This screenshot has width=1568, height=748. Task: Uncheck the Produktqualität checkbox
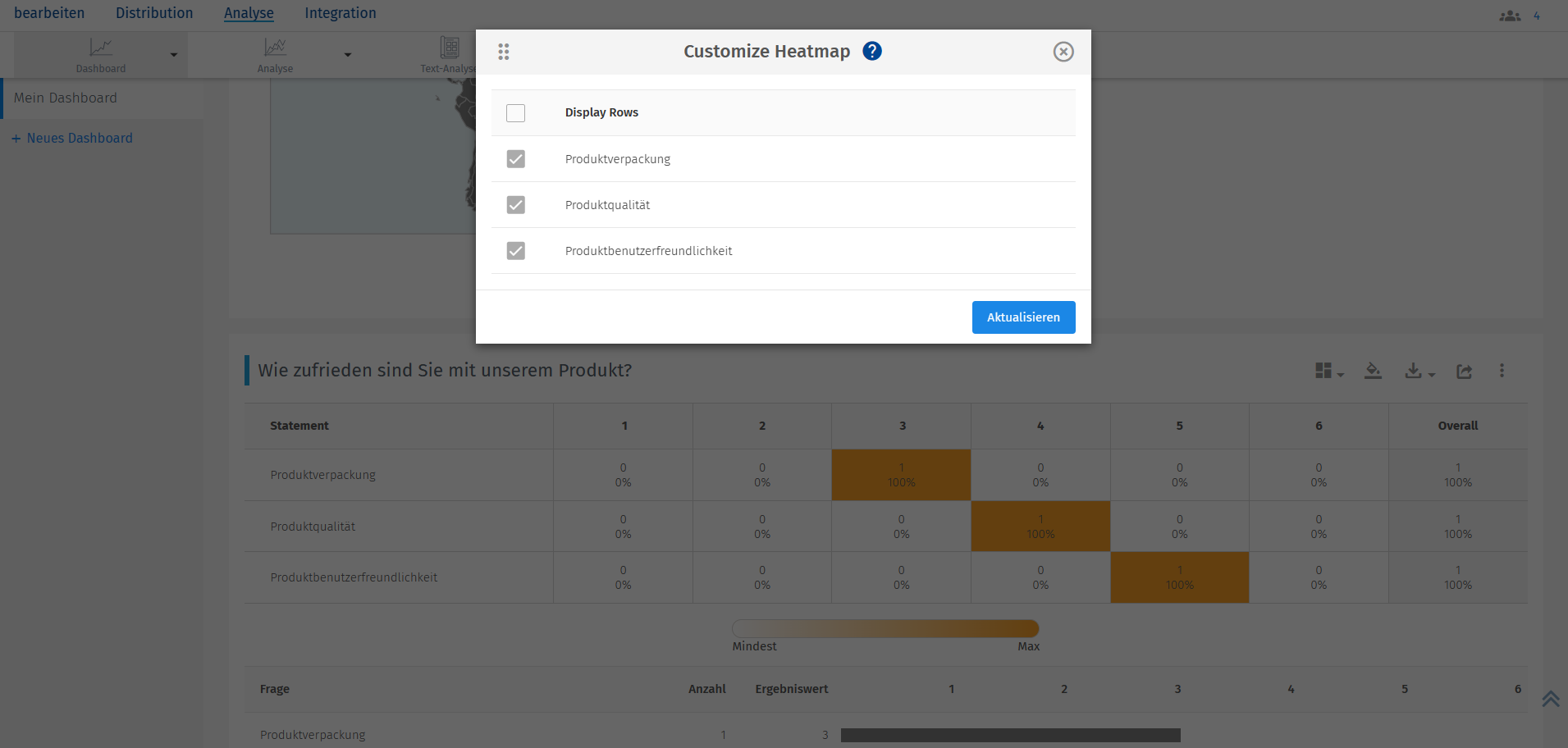[516, 205]
